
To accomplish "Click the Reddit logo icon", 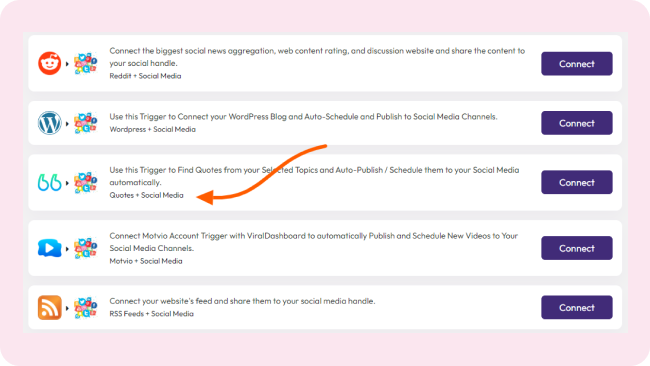I will [50, 63].
